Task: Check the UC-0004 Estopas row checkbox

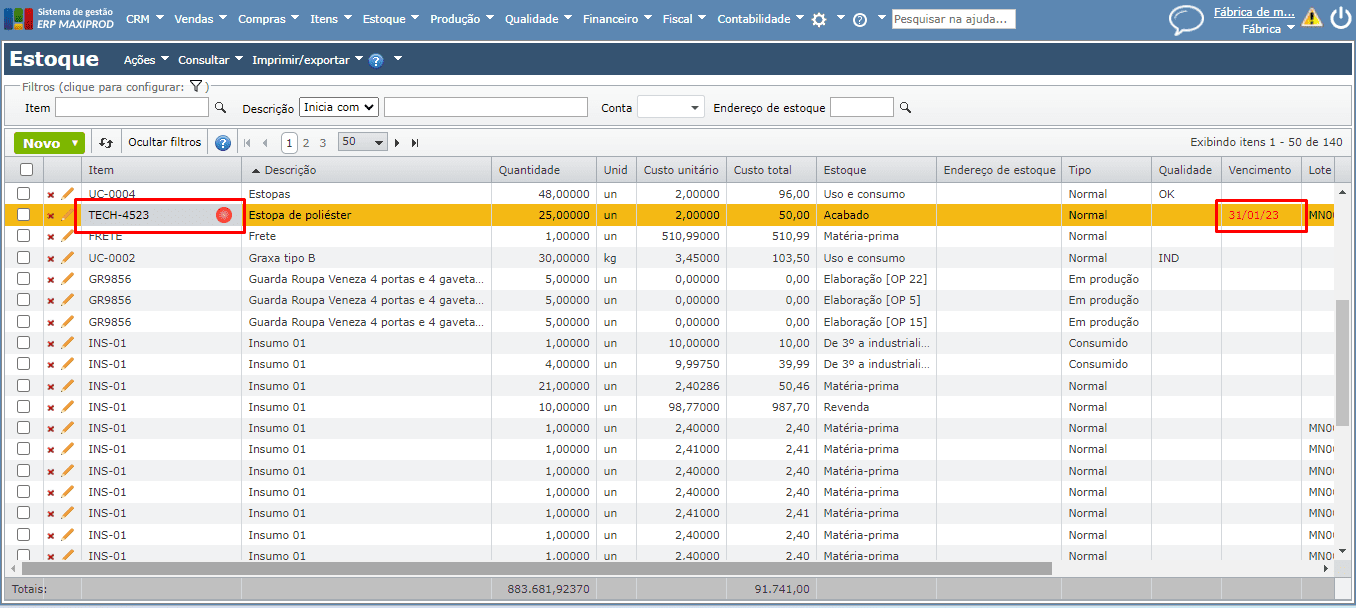Action: pyautogui.click(x=24, y=194)
